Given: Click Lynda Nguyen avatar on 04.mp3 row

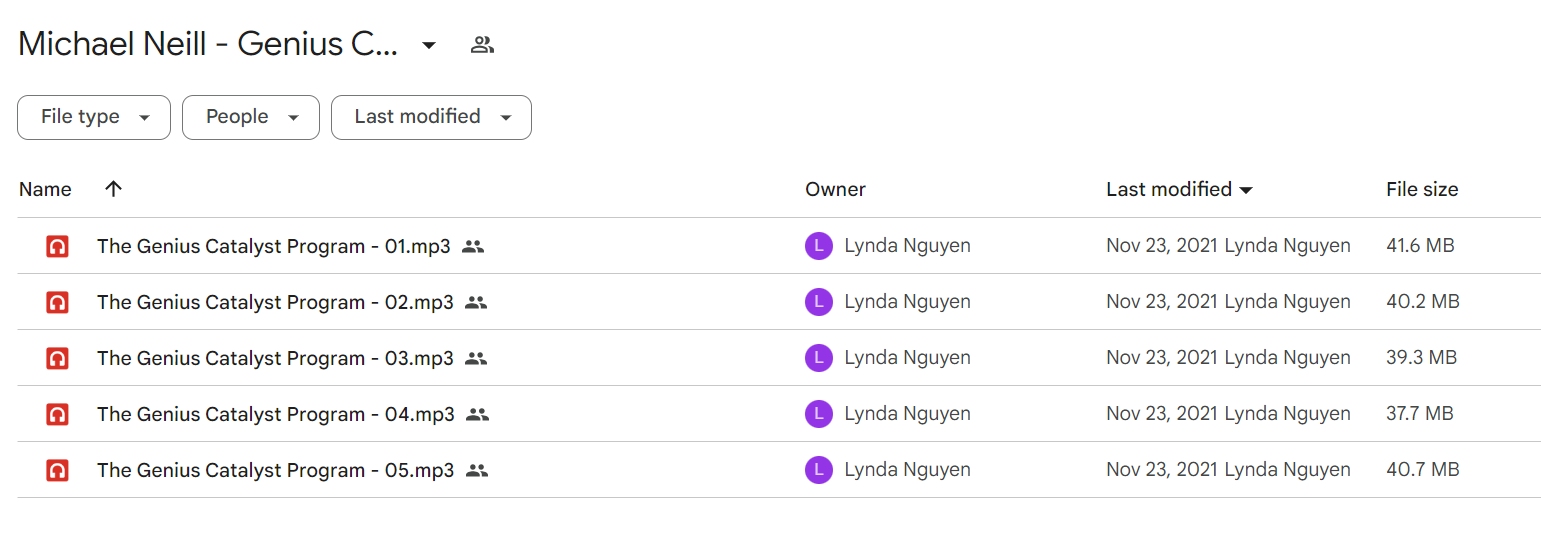Looking at the screenshot, I should (819, 414).
